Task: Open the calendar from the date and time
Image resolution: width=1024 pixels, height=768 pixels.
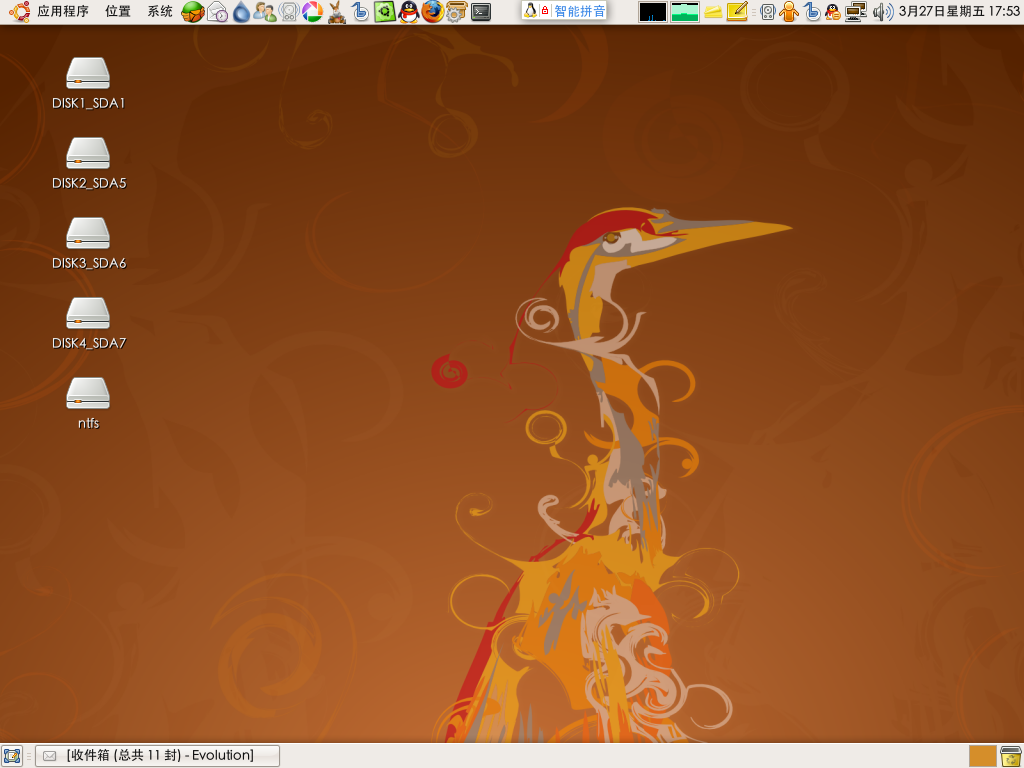Action: tap(959, 11)
